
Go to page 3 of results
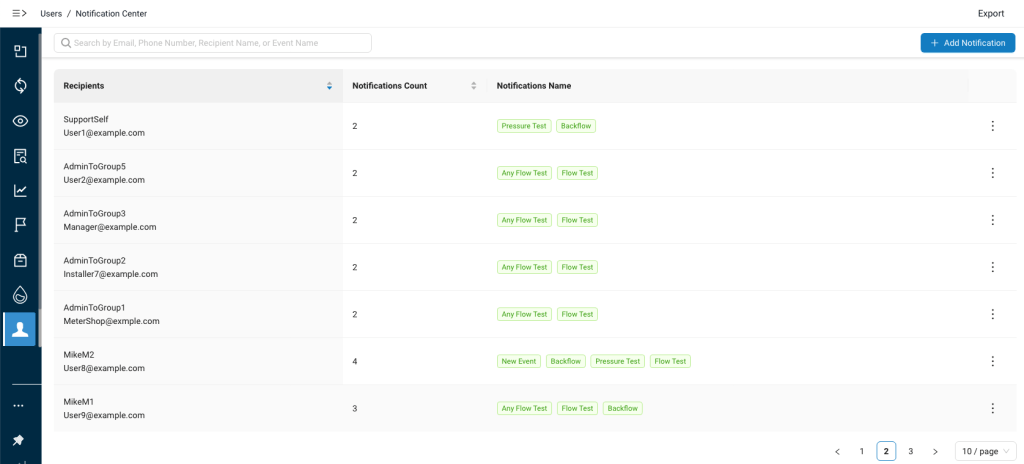click(910, 451)
